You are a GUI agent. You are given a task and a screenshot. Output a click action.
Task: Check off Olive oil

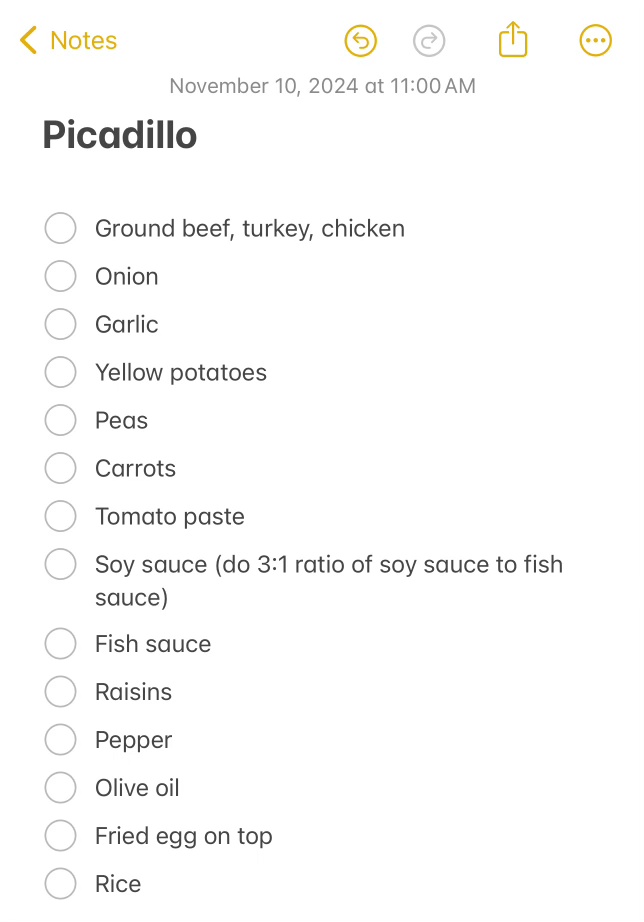pos(61,788)
